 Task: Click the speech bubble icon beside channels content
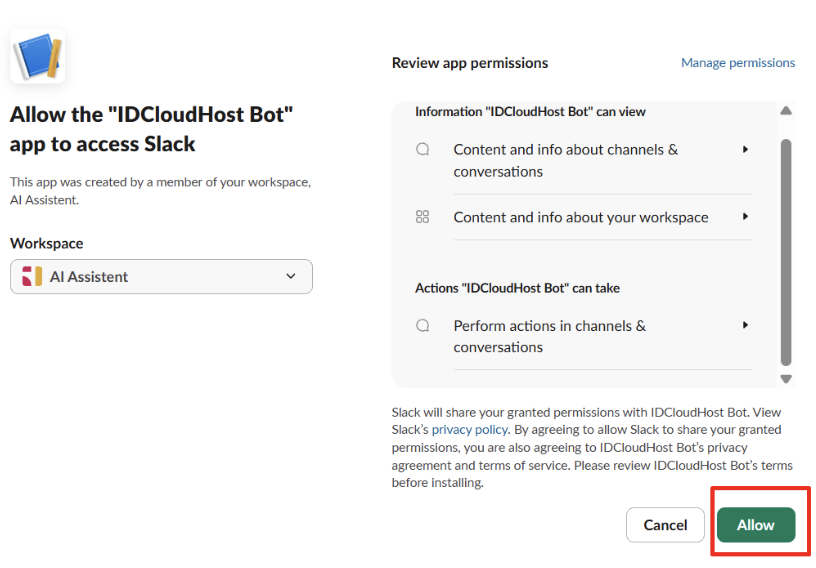pyautogui.click(x=423, y=149)
